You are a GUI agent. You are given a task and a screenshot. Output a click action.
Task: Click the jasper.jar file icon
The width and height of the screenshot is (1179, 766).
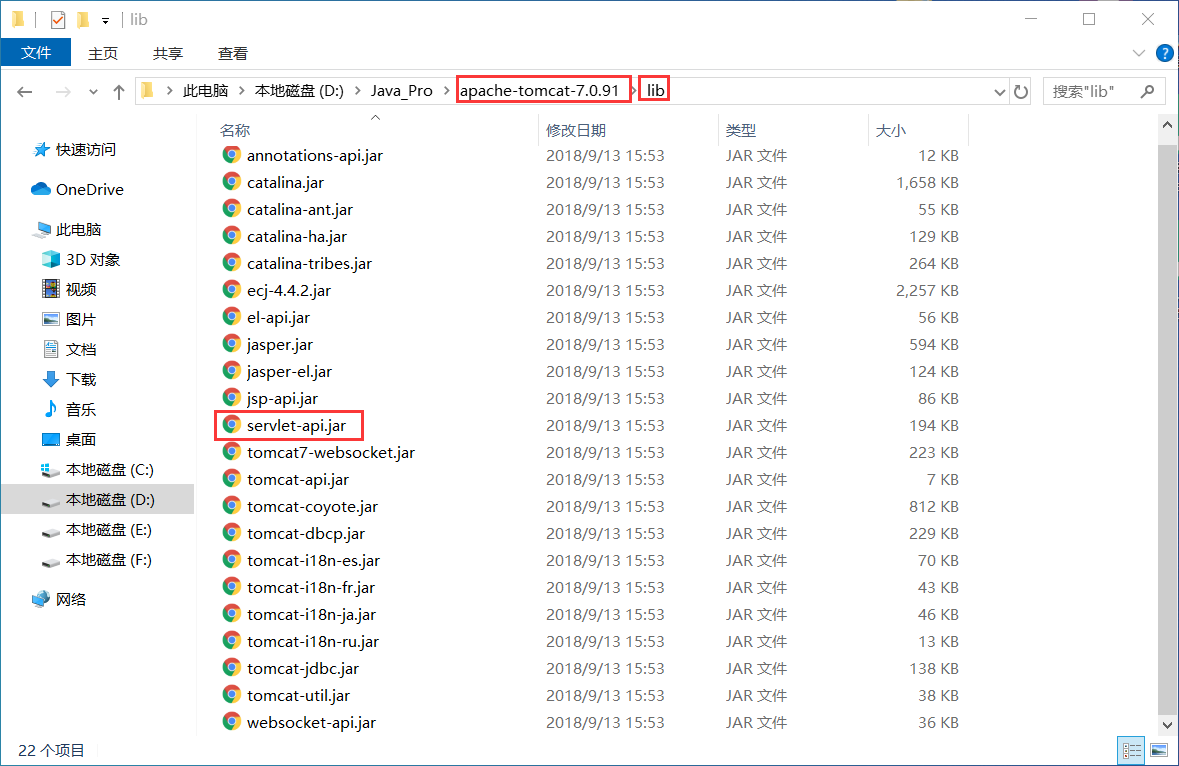[x=232, y=344]
